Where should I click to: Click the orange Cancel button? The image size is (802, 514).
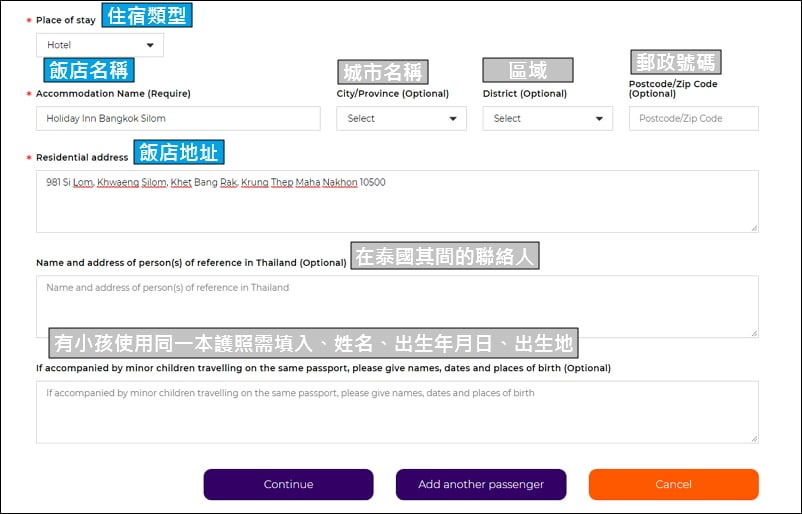tap(674, 484)
